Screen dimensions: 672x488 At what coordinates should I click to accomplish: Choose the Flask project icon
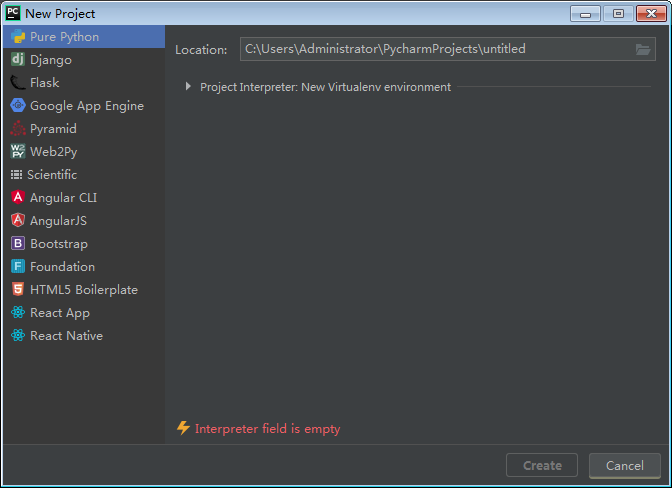point(17,83)
